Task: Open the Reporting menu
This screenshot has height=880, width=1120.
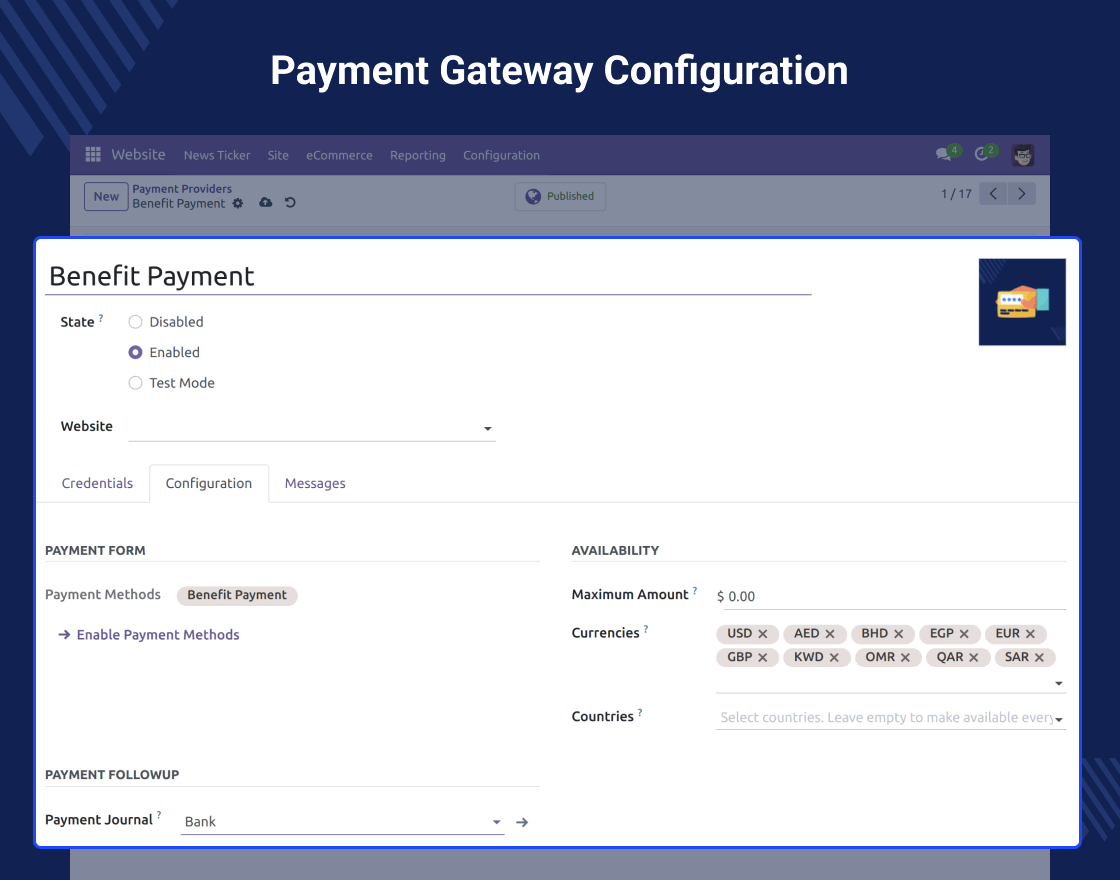Action: [x=418, y=155]
